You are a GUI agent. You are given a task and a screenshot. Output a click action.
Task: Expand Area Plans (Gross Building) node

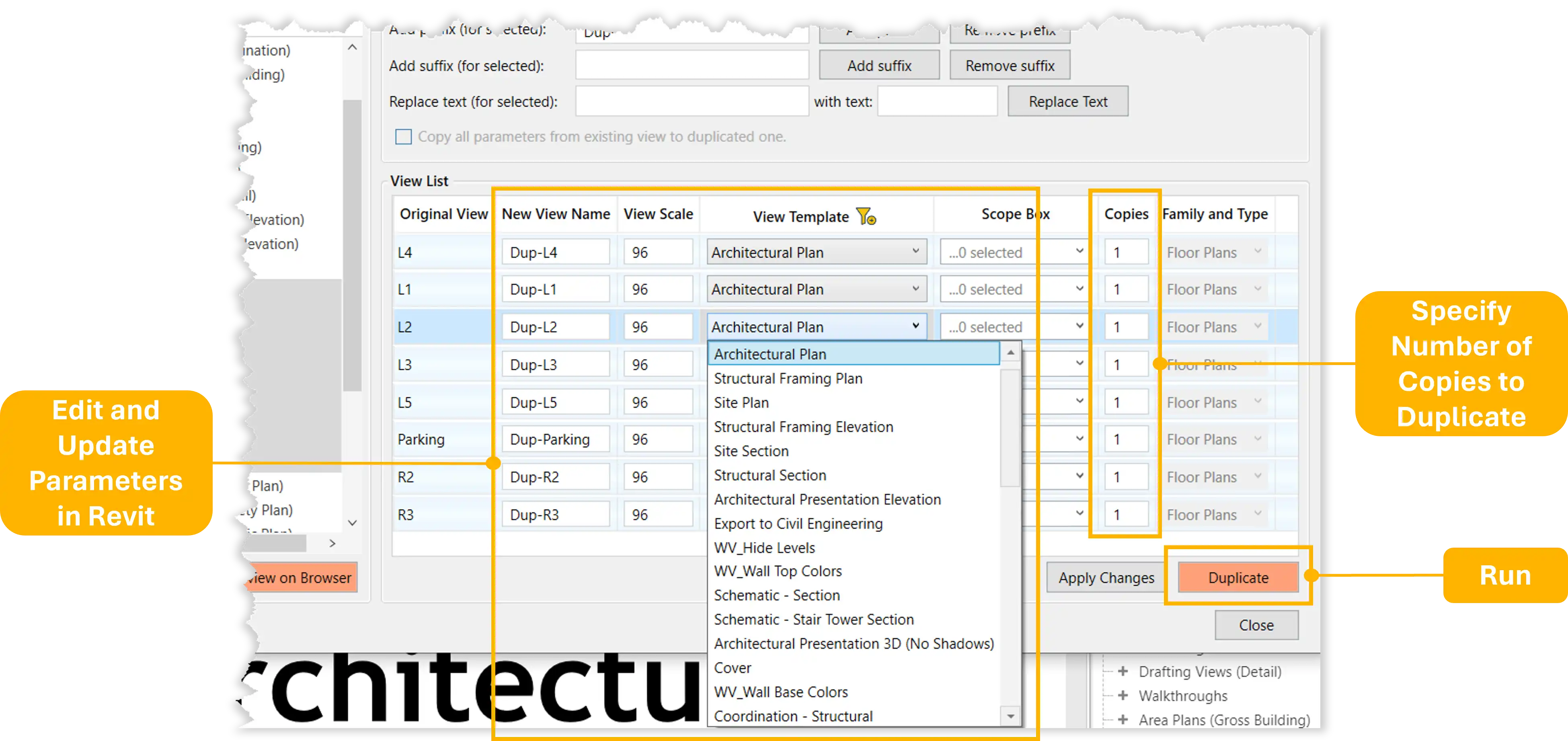tap(1123, 720)
